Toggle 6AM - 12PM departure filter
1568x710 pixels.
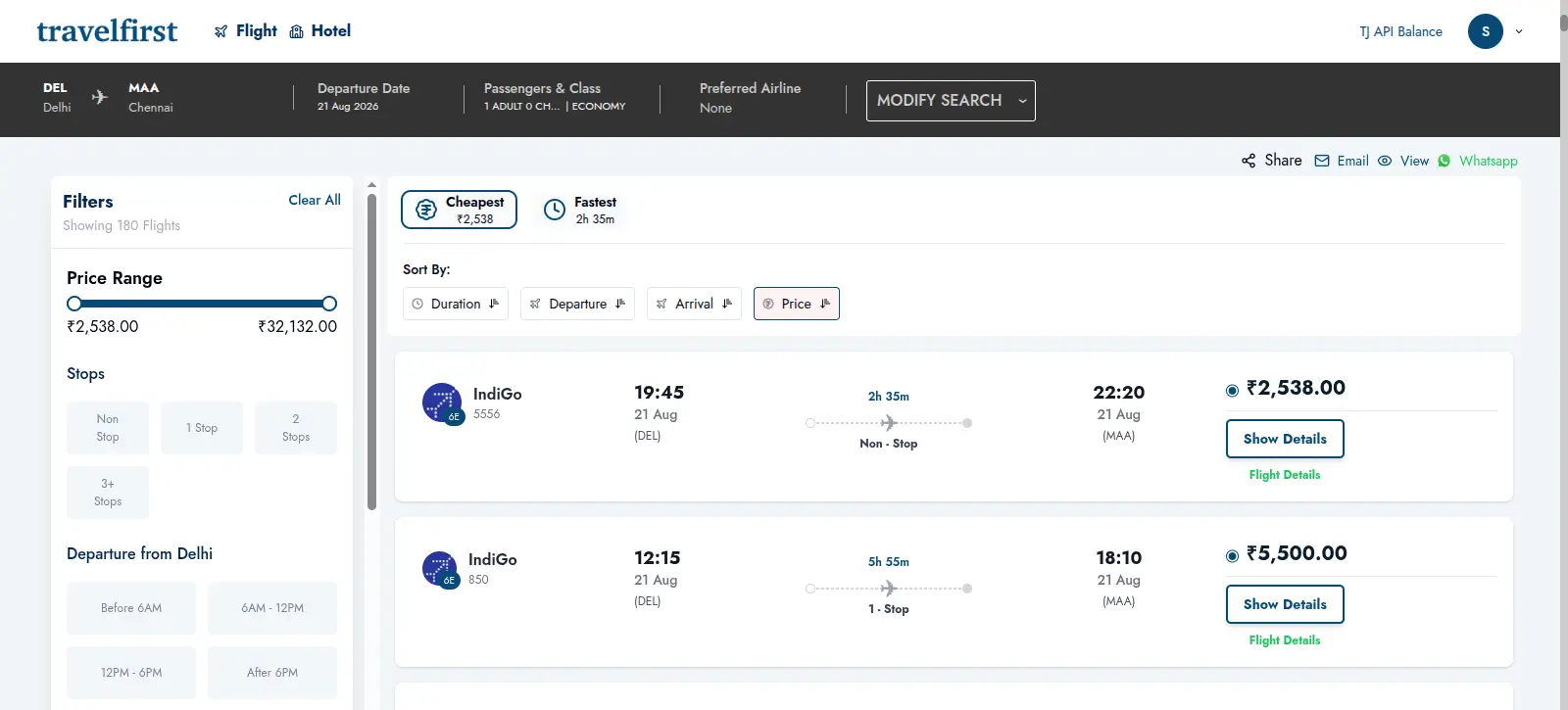click(272, 608)
